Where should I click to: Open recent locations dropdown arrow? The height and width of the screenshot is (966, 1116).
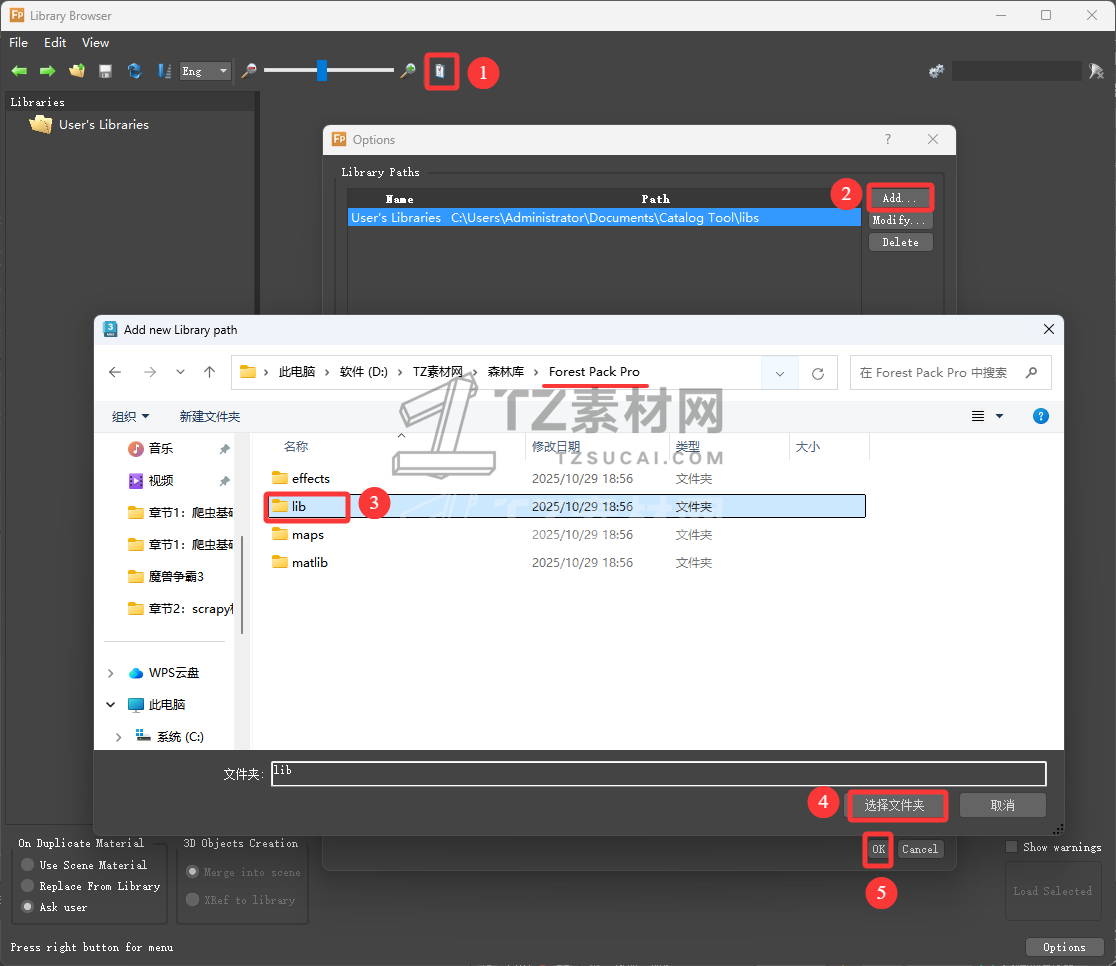point(180,372)
